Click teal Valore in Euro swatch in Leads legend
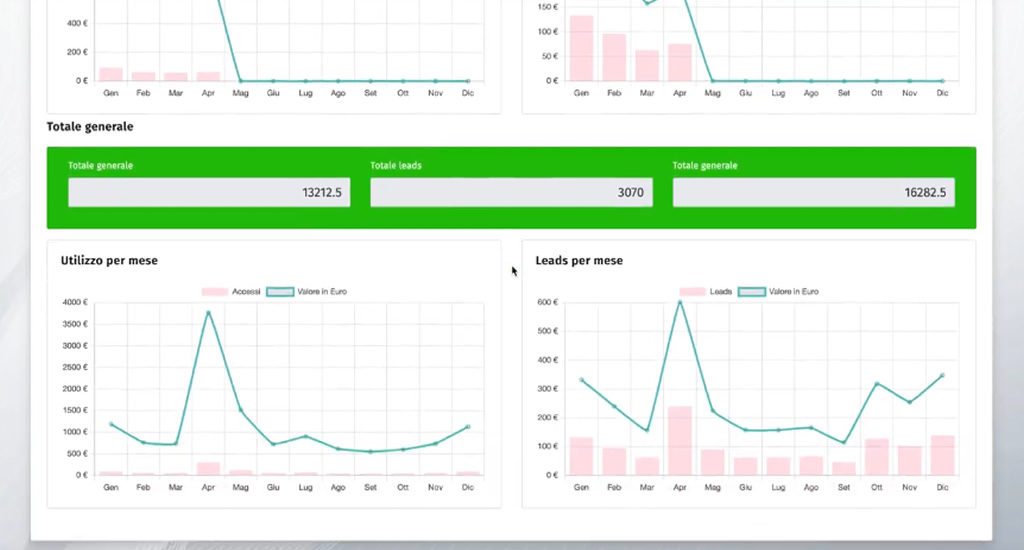Image resolution: width=1024 pixels, height=550 pixels. (752, 291)
